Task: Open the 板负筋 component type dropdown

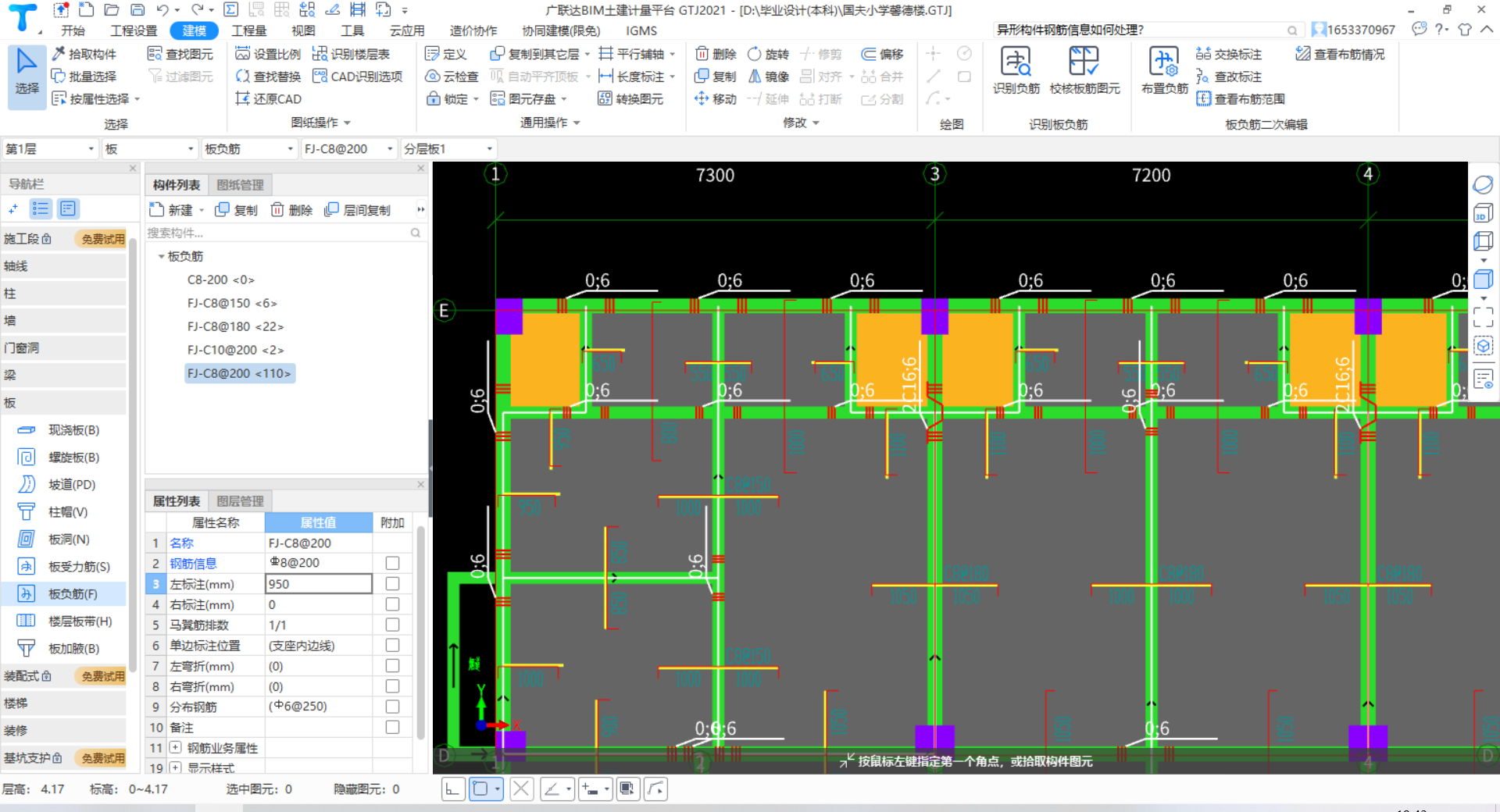Action: [x=249, y=148]
